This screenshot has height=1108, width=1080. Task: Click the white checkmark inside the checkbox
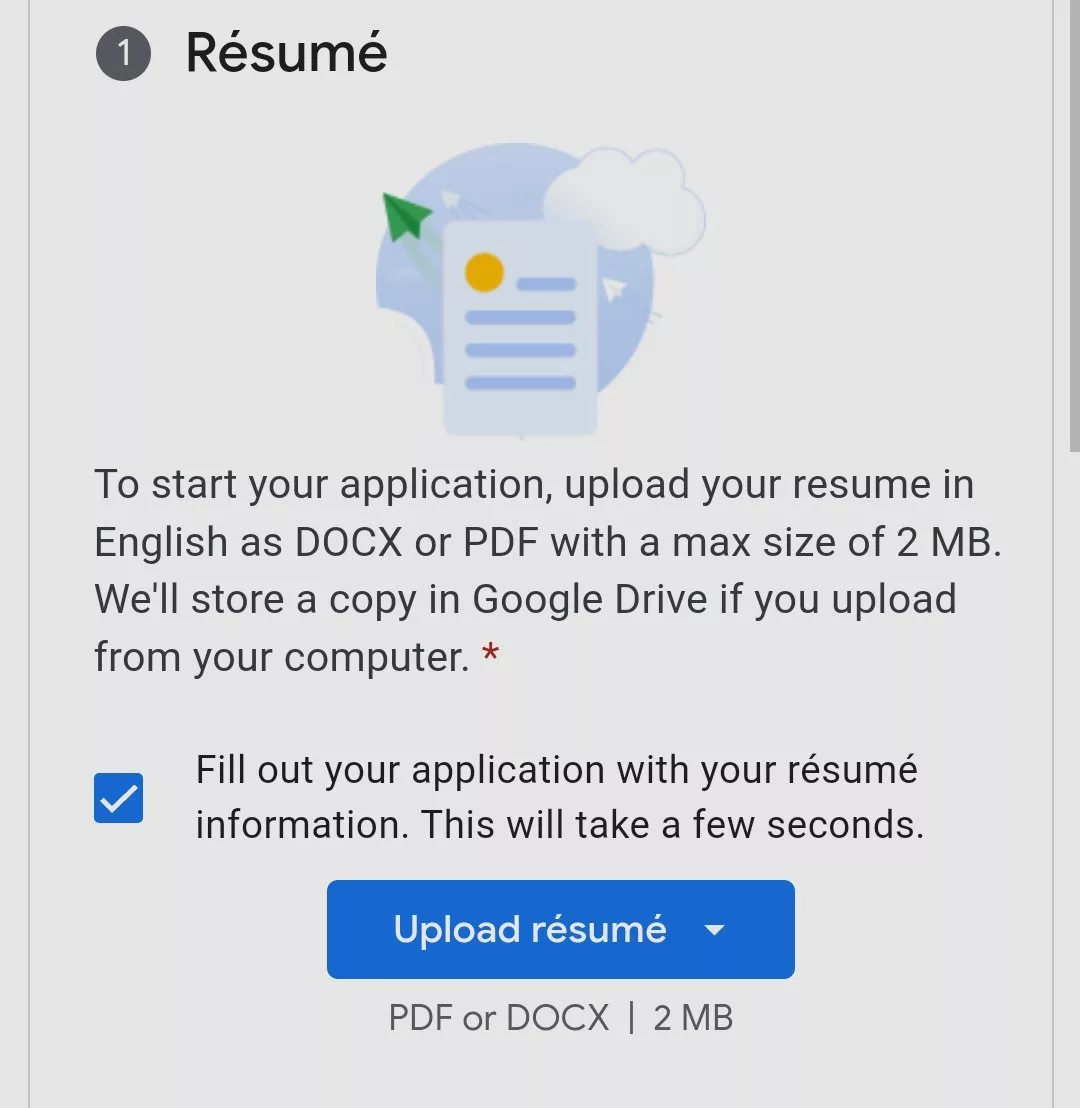coord(119,798)
